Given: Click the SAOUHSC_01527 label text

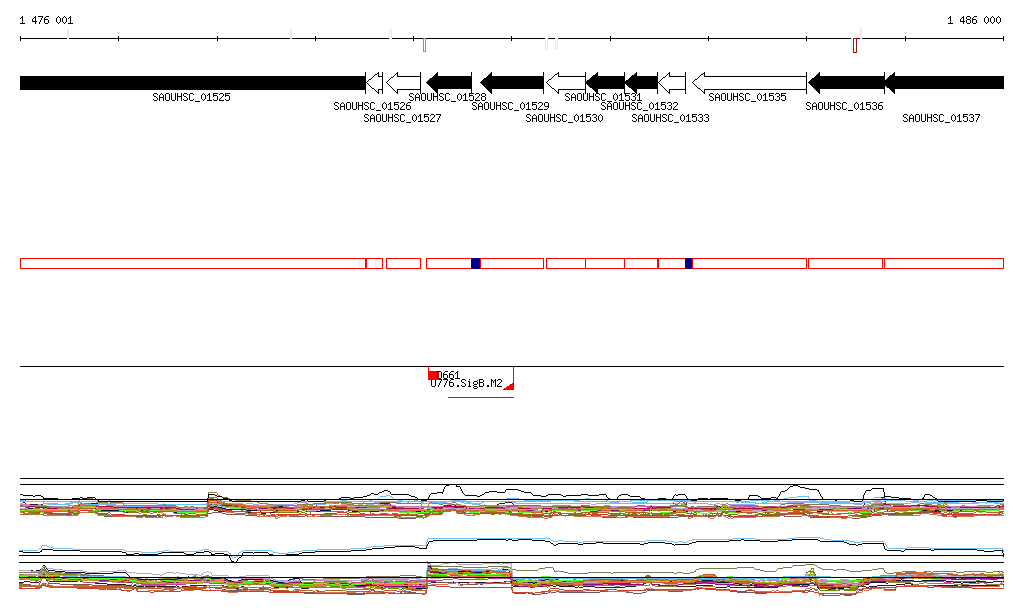Looking at the screenshot, I should tap(402, 118).
